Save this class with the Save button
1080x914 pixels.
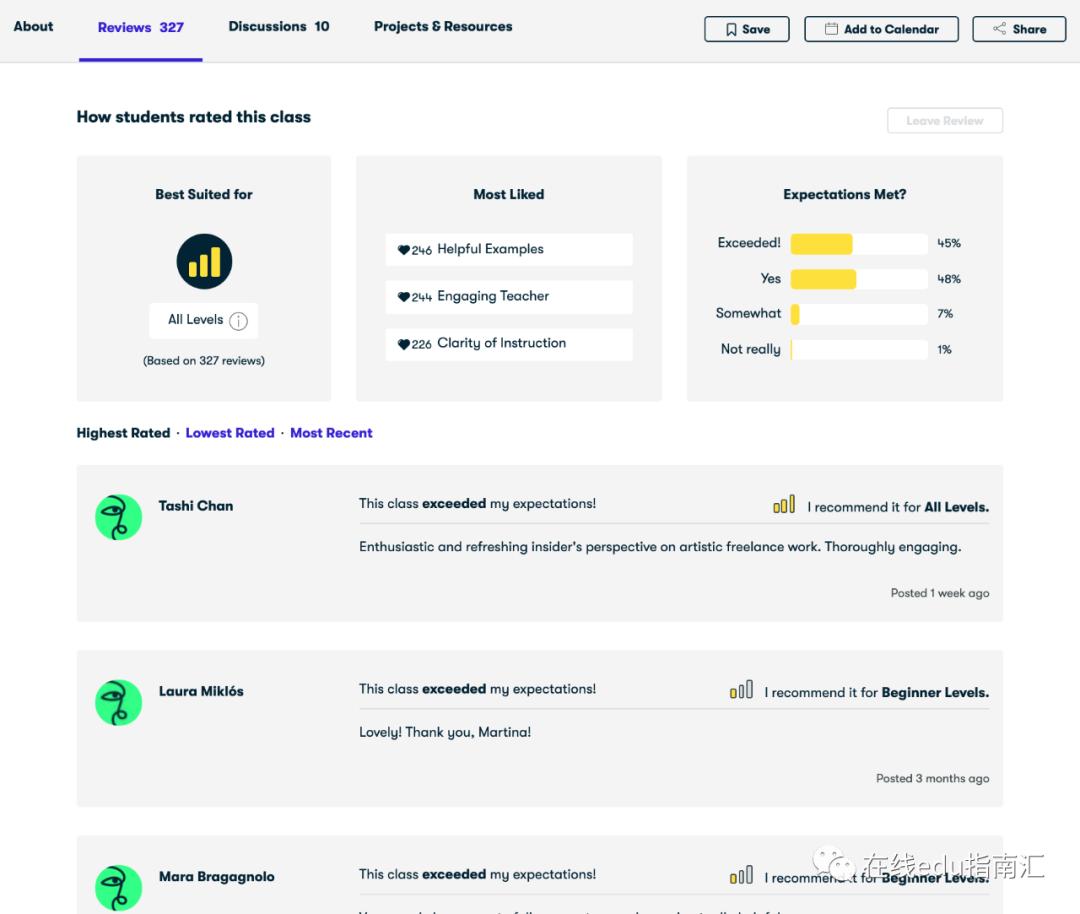[x=747, y=29]
